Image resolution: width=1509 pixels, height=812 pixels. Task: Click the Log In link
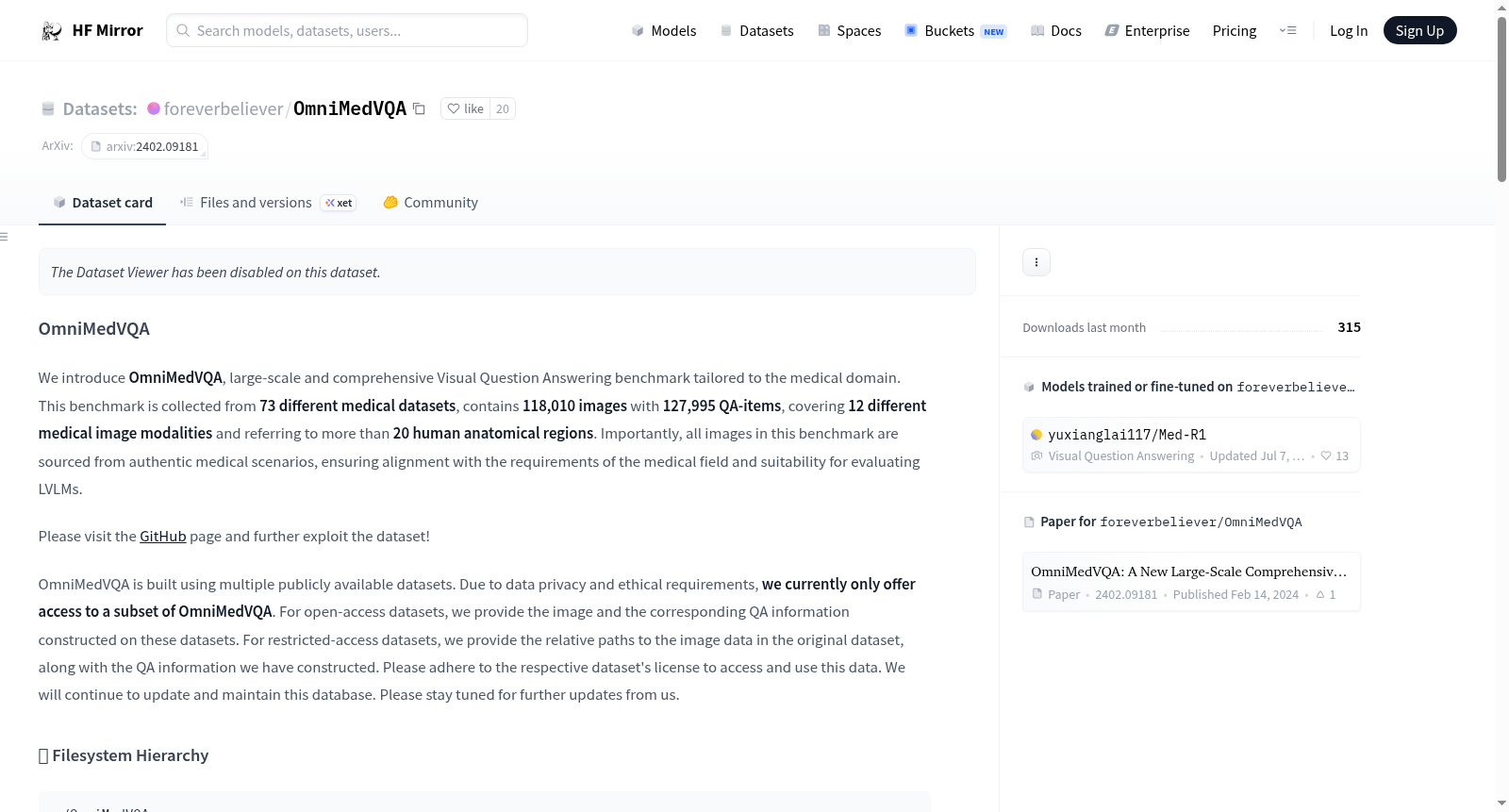[x=1349, y=30]
